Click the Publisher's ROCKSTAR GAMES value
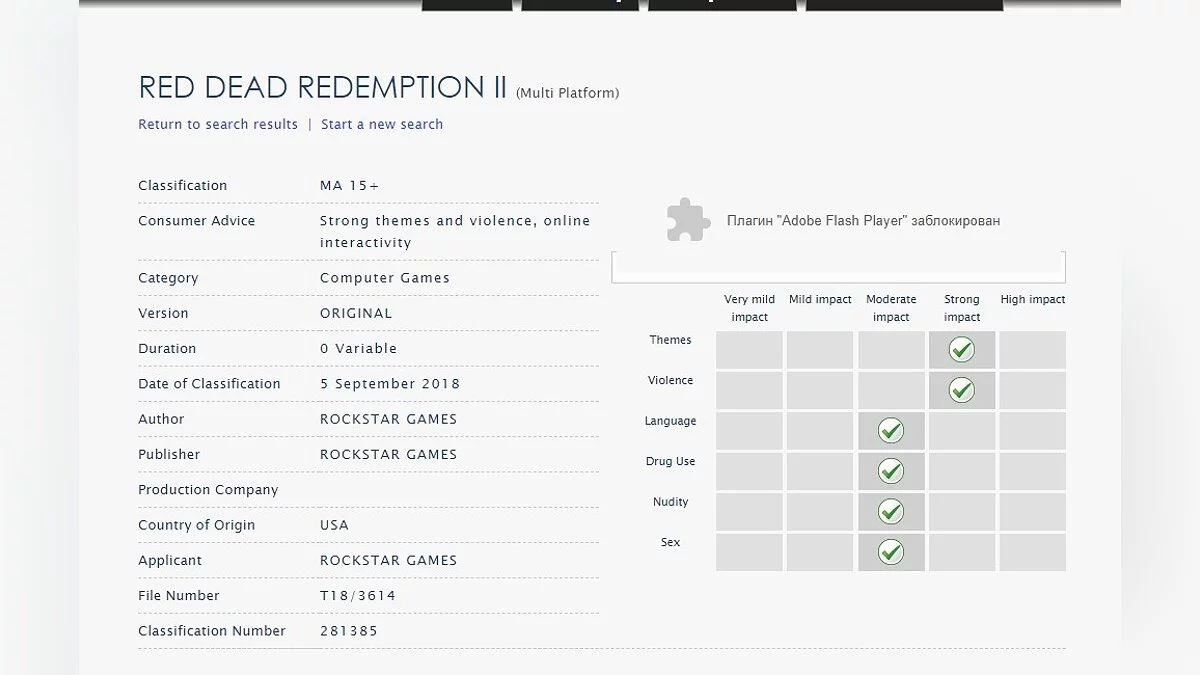This screenshot has width=1200, height=675. pos(388,454)
